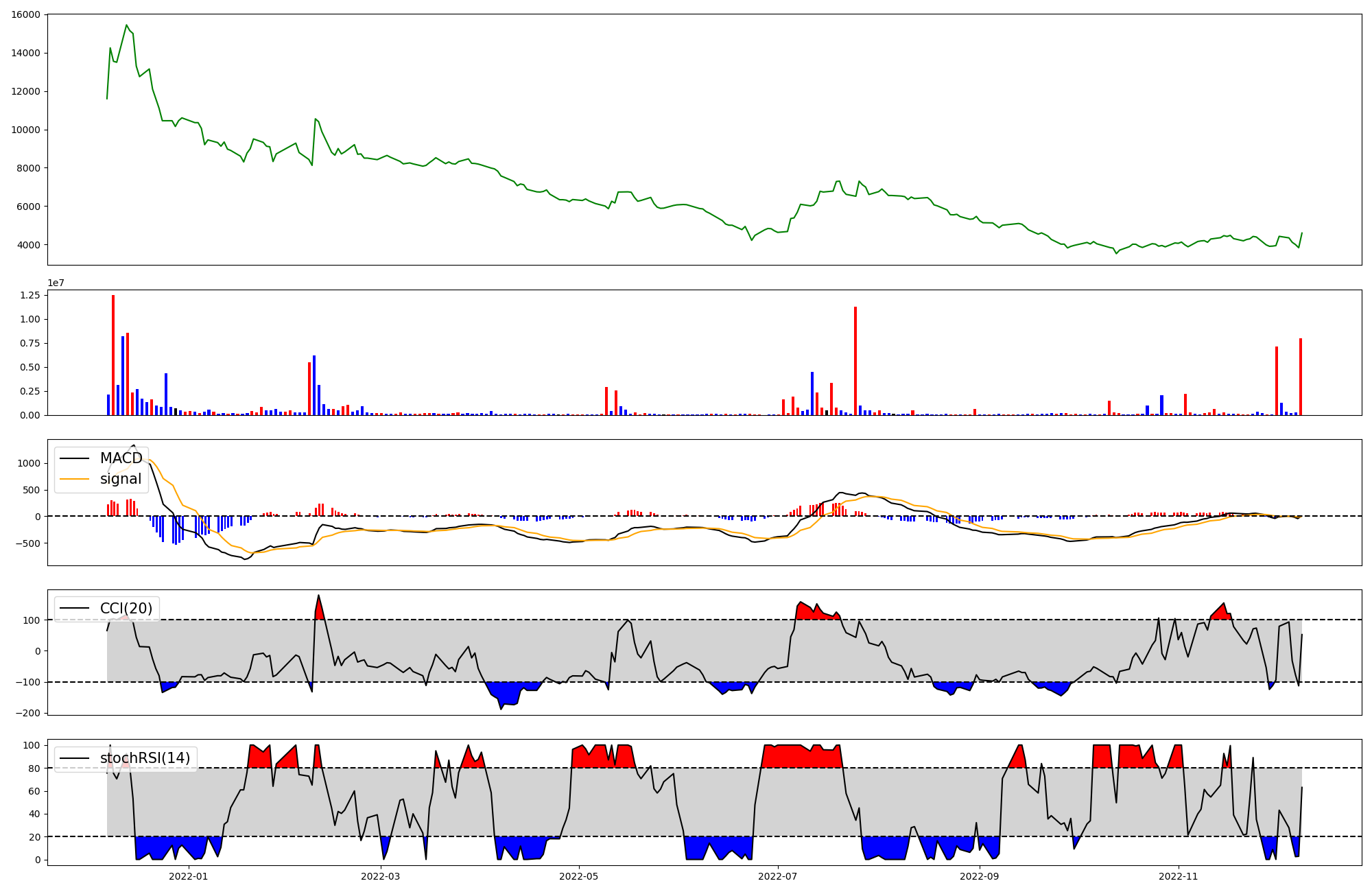Click the 2022-03 x-axis date label

click(x=380, y=876)
